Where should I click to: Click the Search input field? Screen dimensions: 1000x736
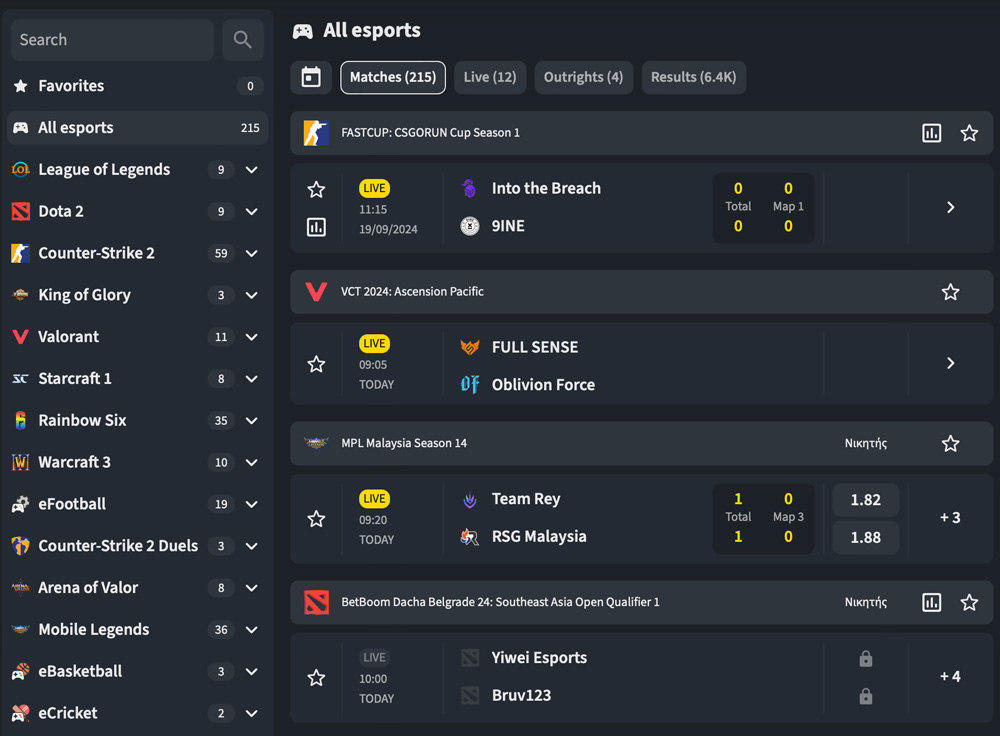112,40
